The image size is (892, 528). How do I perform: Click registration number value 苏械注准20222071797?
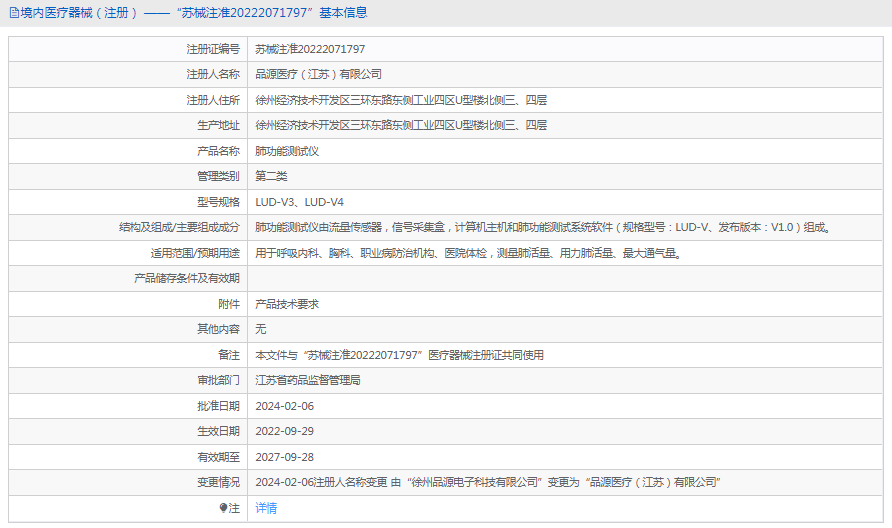(310, 49)
